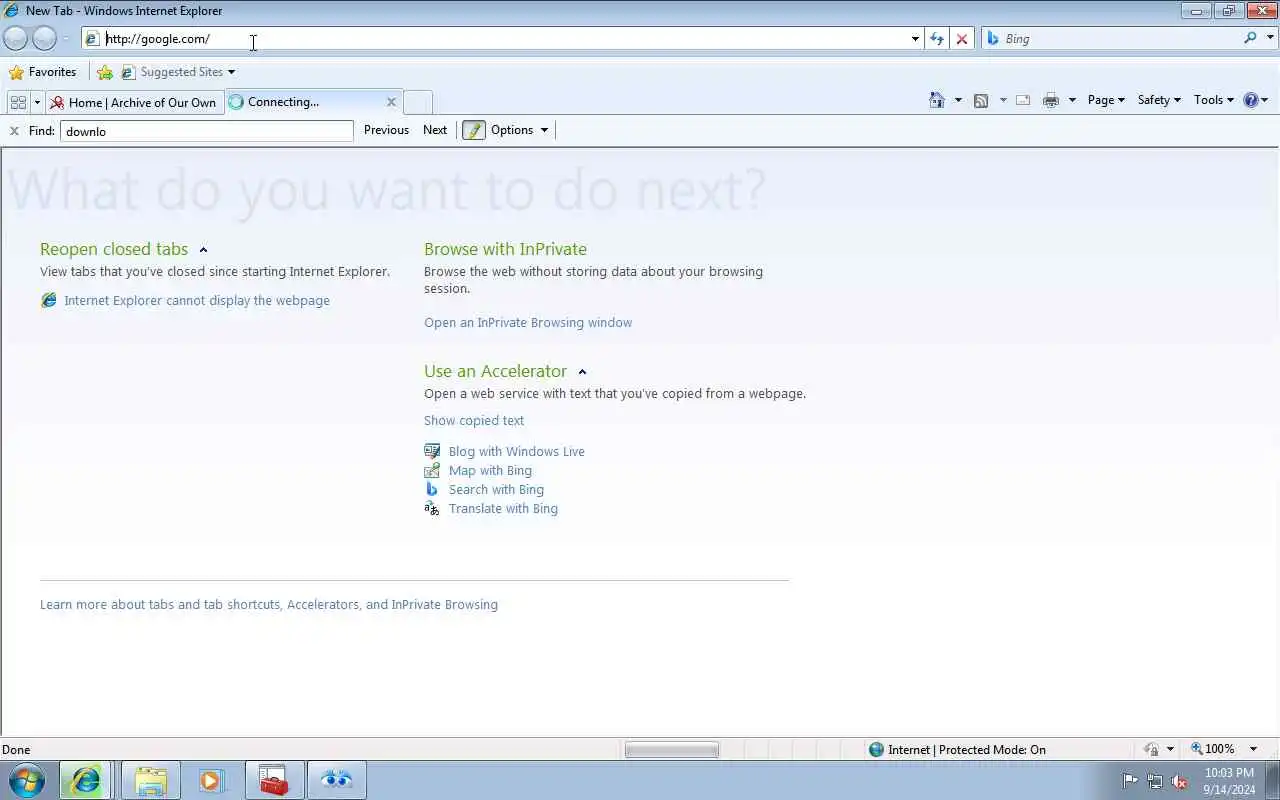Open the recent pages dropdown arrow

(x=66, y=39)
